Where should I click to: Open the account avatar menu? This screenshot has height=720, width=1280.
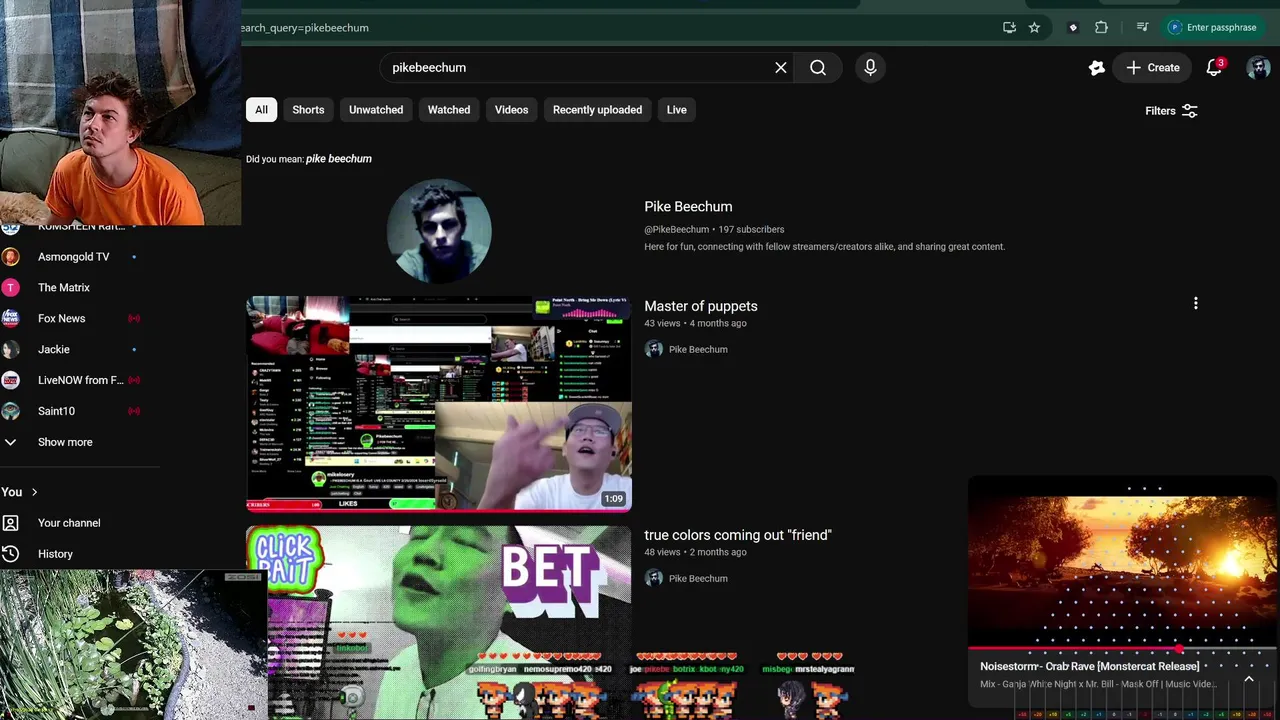[1258, 68]
